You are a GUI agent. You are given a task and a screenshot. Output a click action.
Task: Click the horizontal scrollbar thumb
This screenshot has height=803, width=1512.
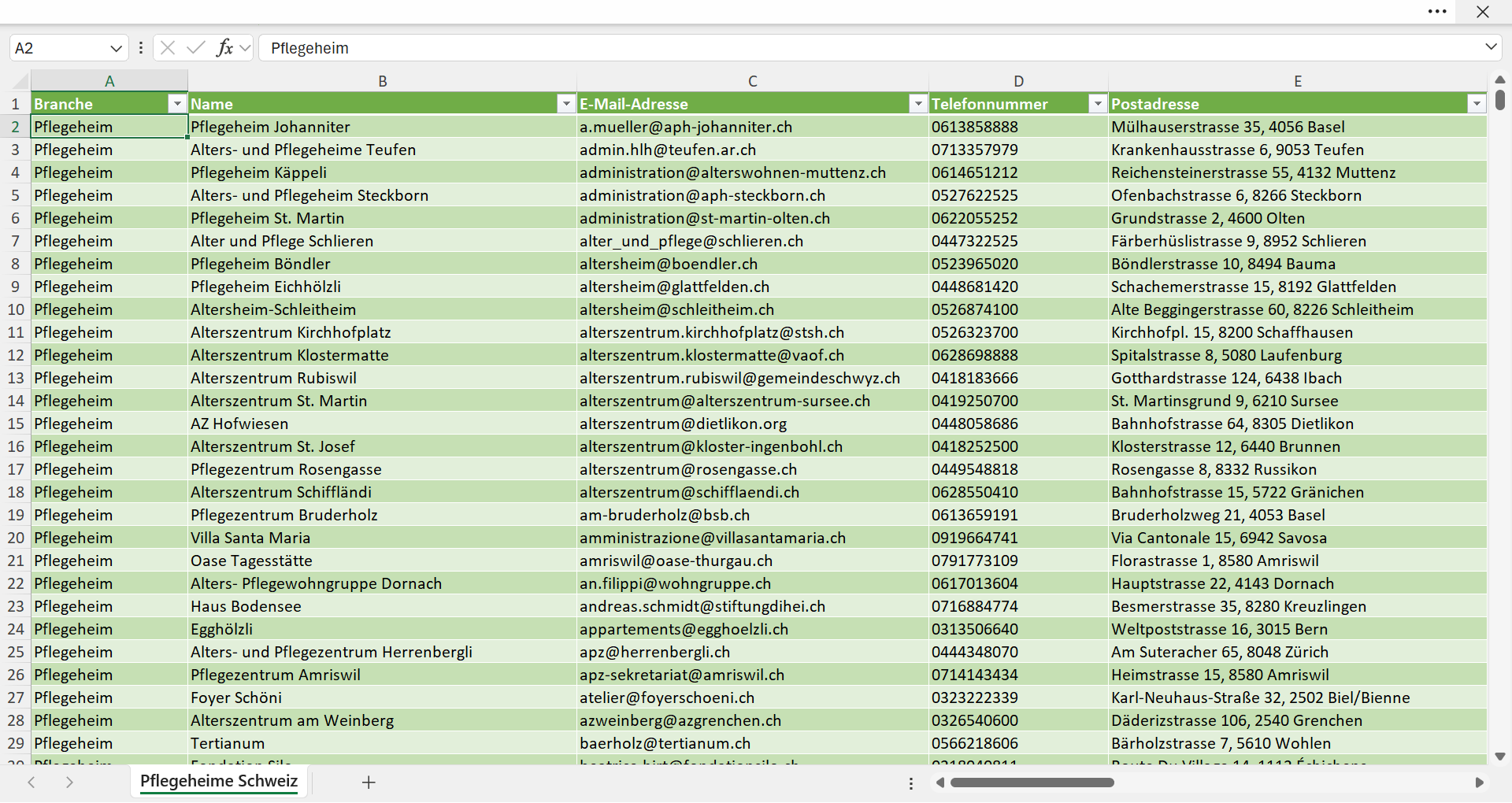(1032, 783)
